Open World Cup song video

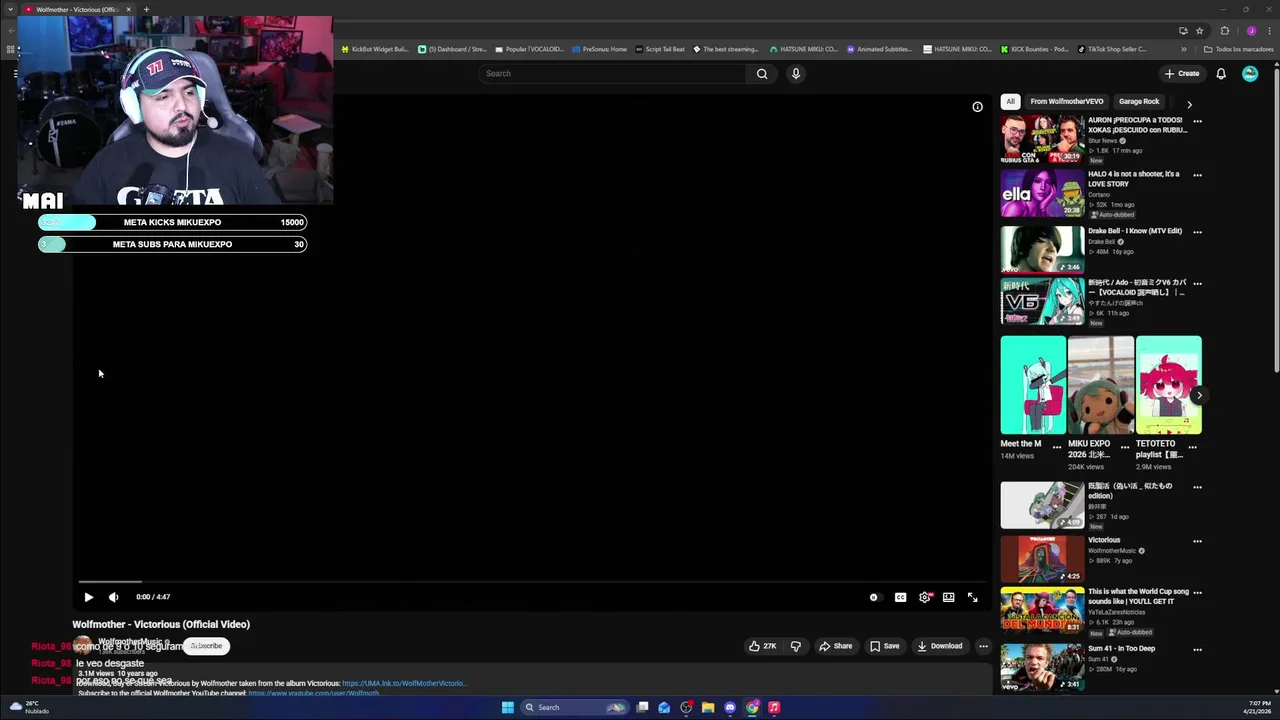pos(1042,611)
